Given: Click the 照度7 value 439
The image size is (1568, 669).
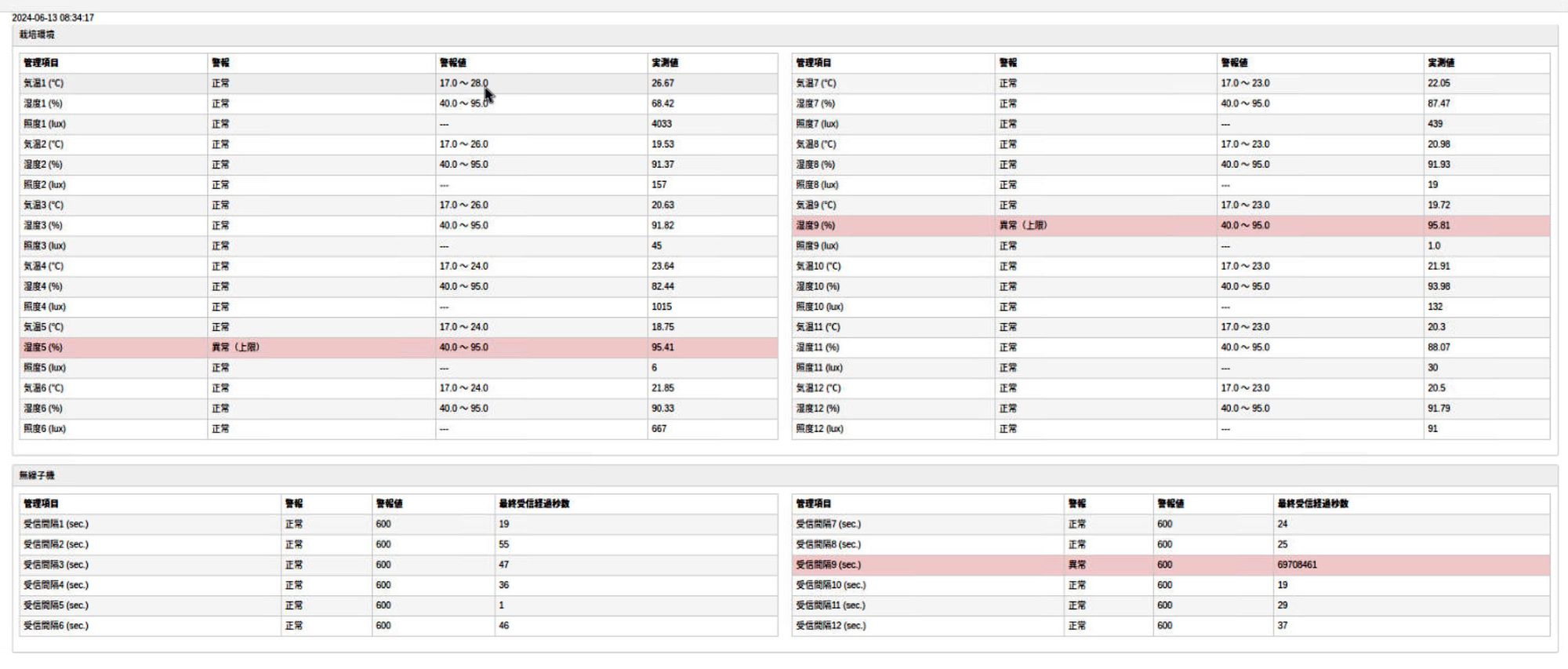Looking at the screenshot, I should point(1435,124).
